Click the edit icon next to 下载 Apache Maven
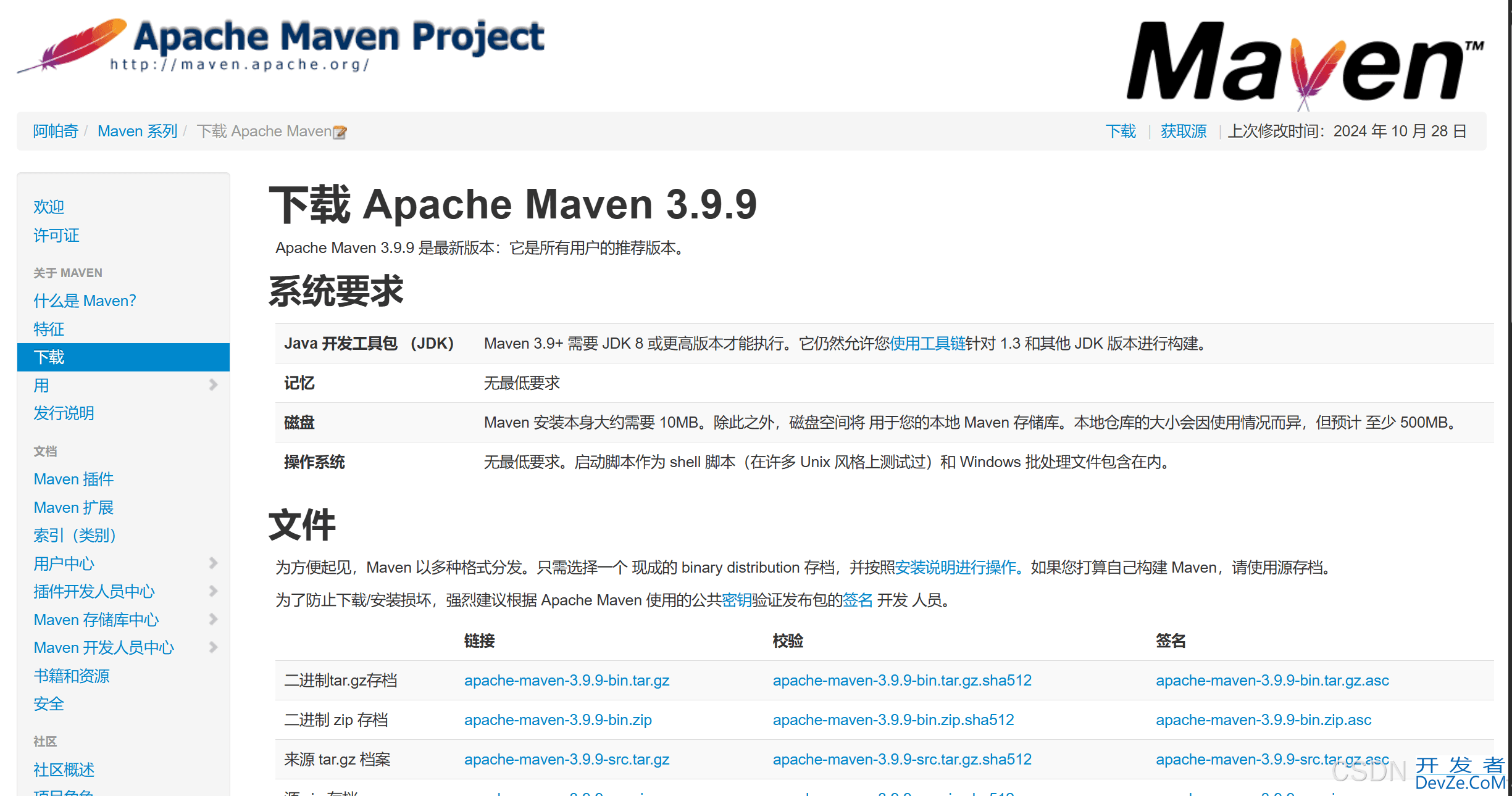The image size is (1512, 796). coord(340,132)
